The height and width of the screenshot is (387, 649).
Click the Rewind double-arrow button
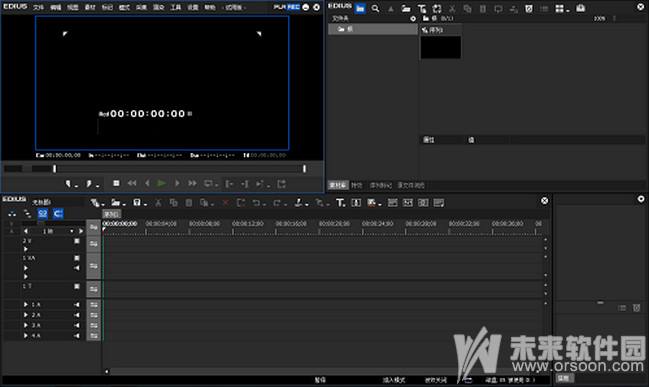132,183
